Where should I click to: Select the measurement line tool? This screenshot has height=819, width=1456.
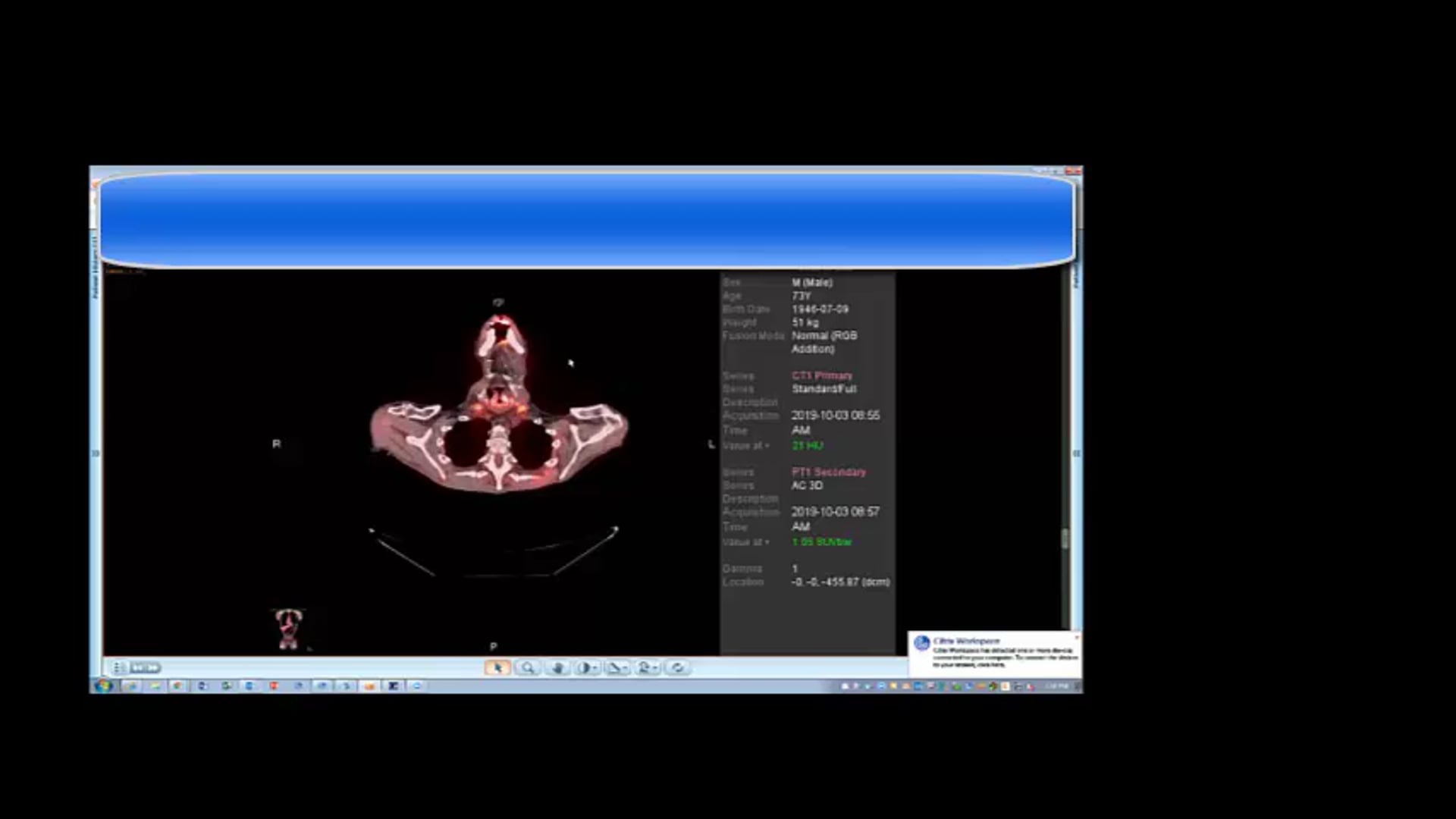tap(614, 668)
